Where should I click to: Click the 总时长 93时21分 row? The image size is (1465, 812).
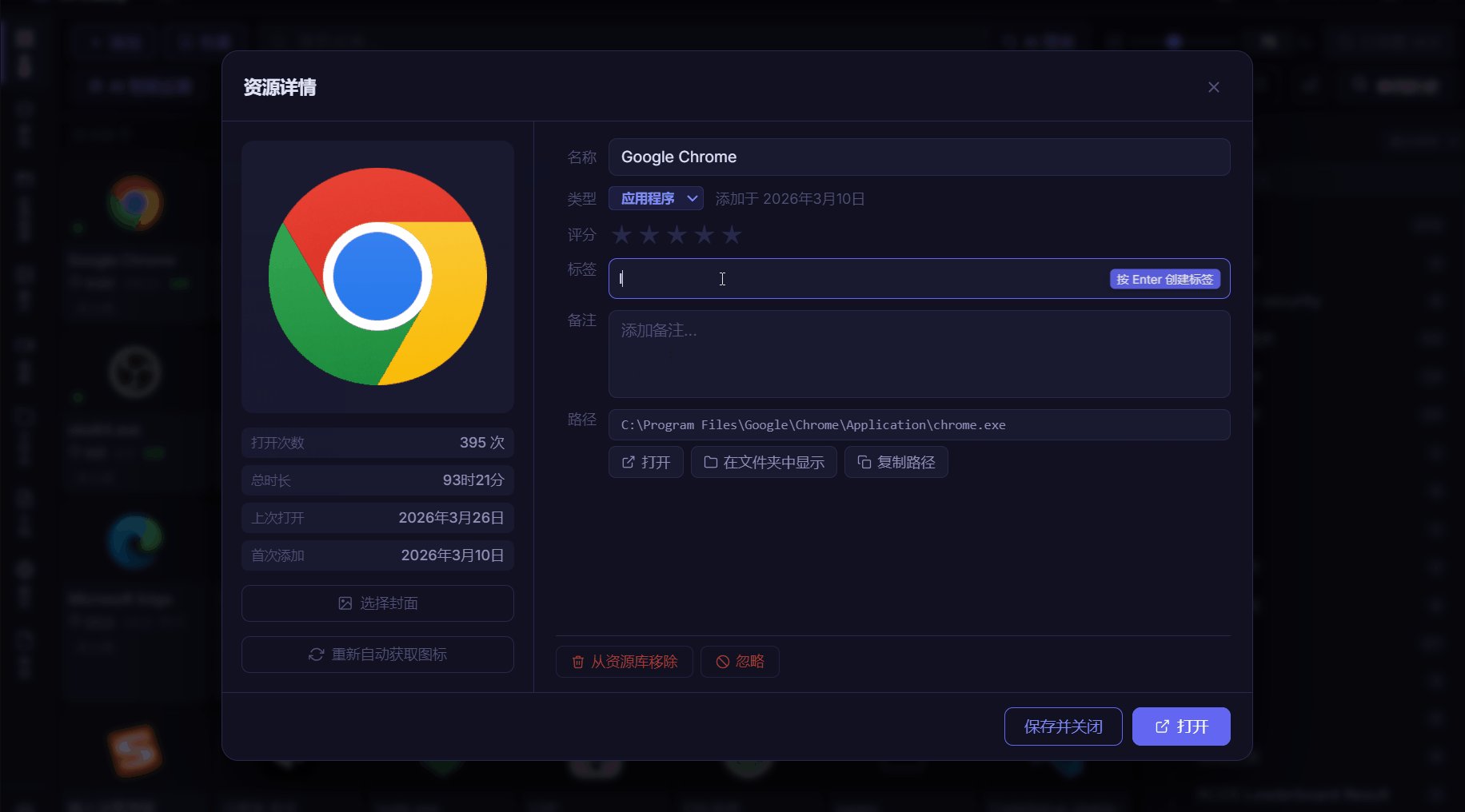tap(377, 480)
